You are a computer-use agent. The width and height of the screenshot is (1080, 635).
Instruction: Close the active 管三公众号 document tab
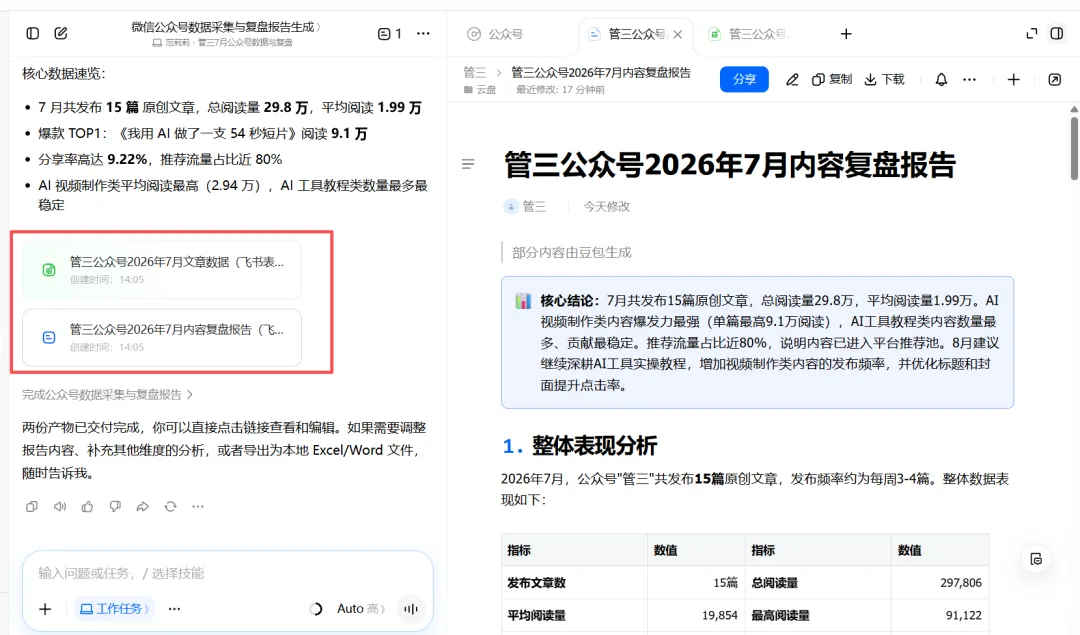(678, 34)
